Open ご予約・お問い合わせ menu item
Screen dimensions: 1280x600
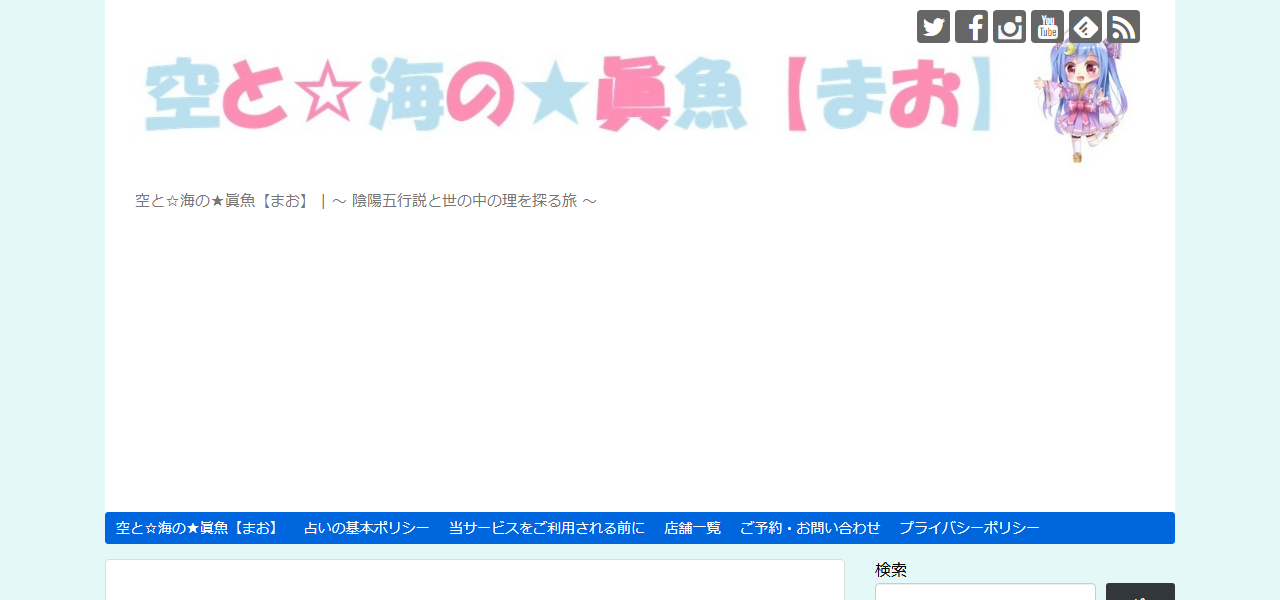coord(810,528)
